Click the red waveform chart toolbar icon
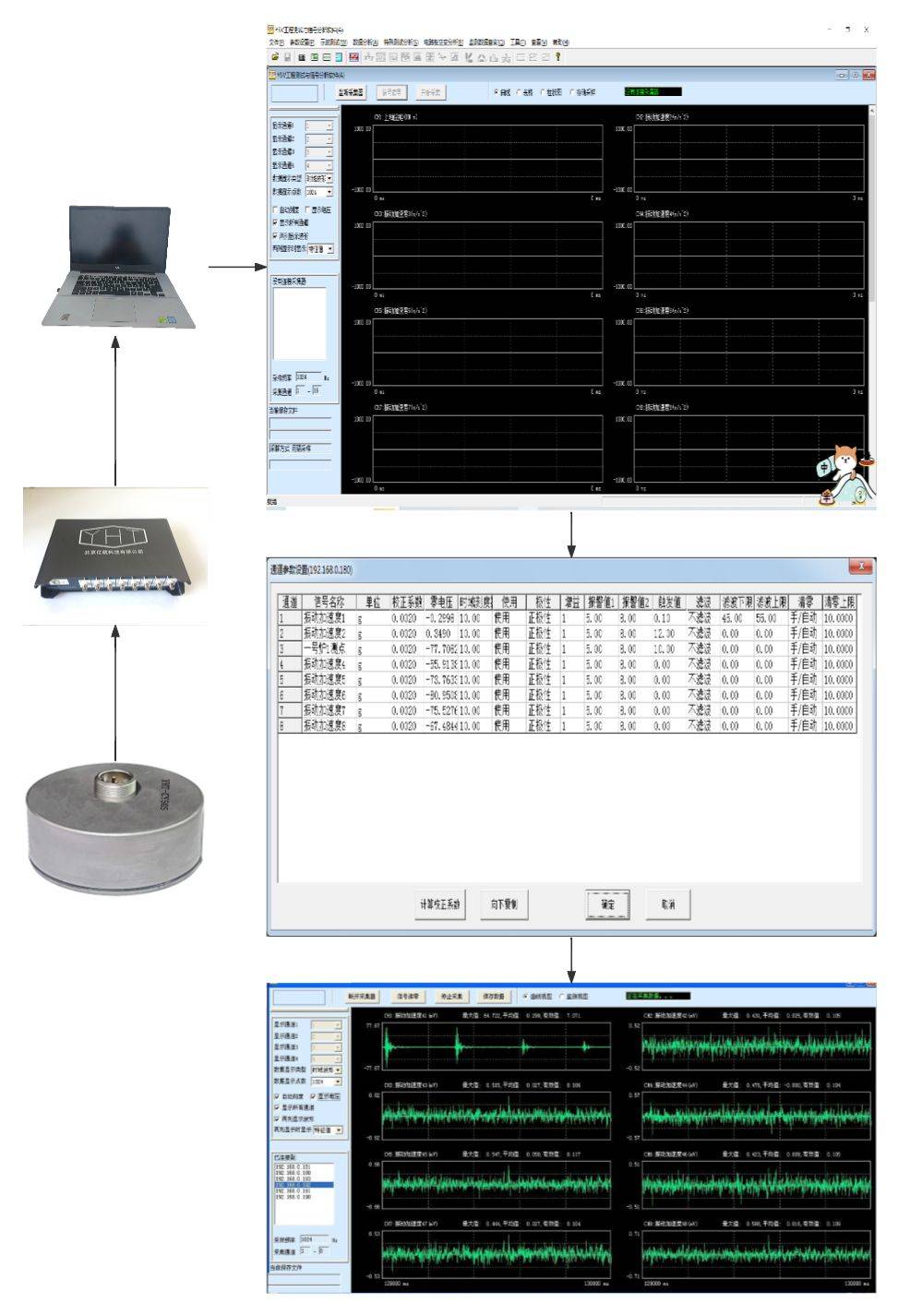The height and width of the screenshot is (1316, 899). click(354, 57)
